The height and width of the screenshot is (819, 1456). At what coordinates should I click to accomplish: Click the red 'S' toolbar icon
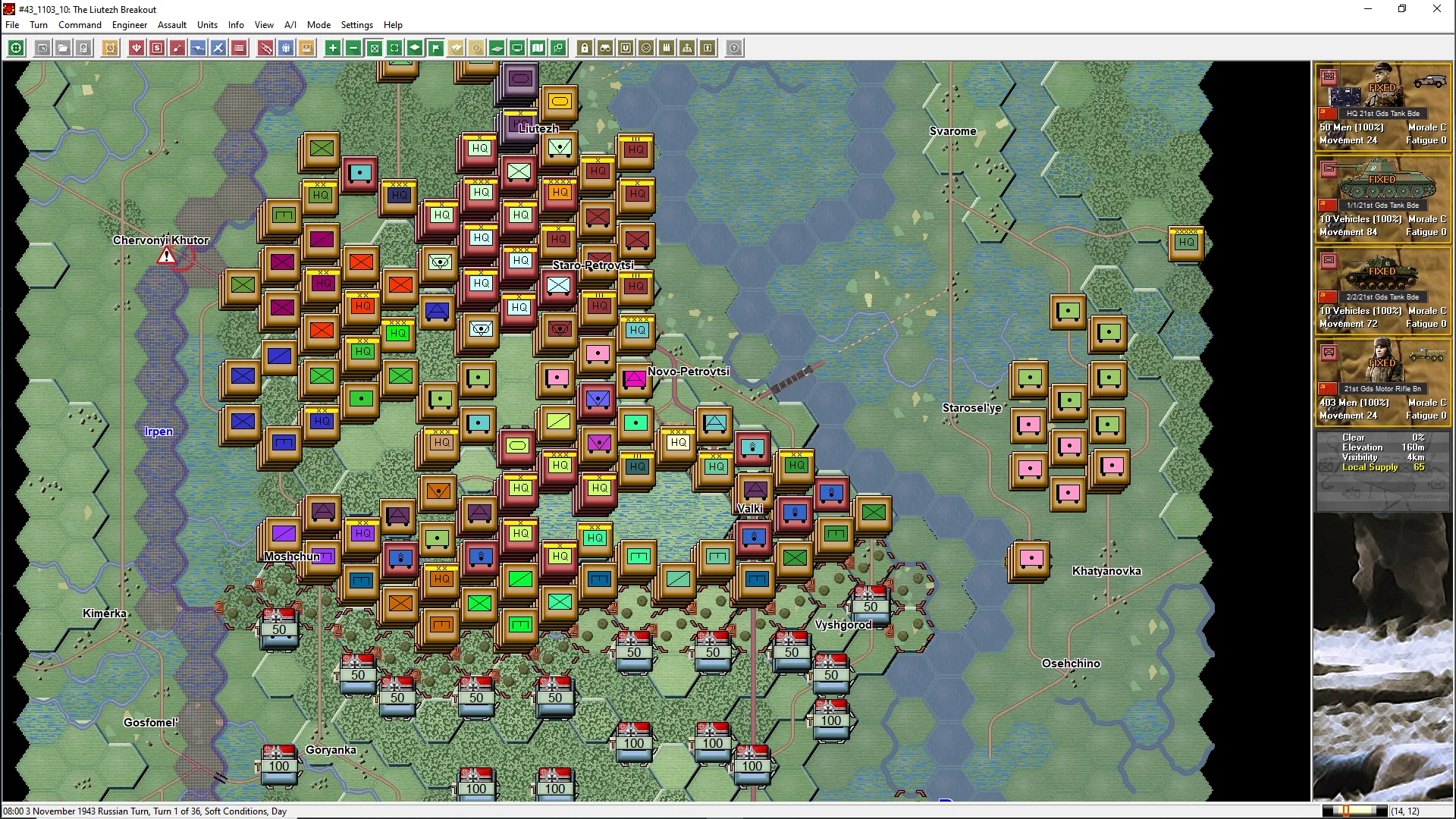(157, 49)
